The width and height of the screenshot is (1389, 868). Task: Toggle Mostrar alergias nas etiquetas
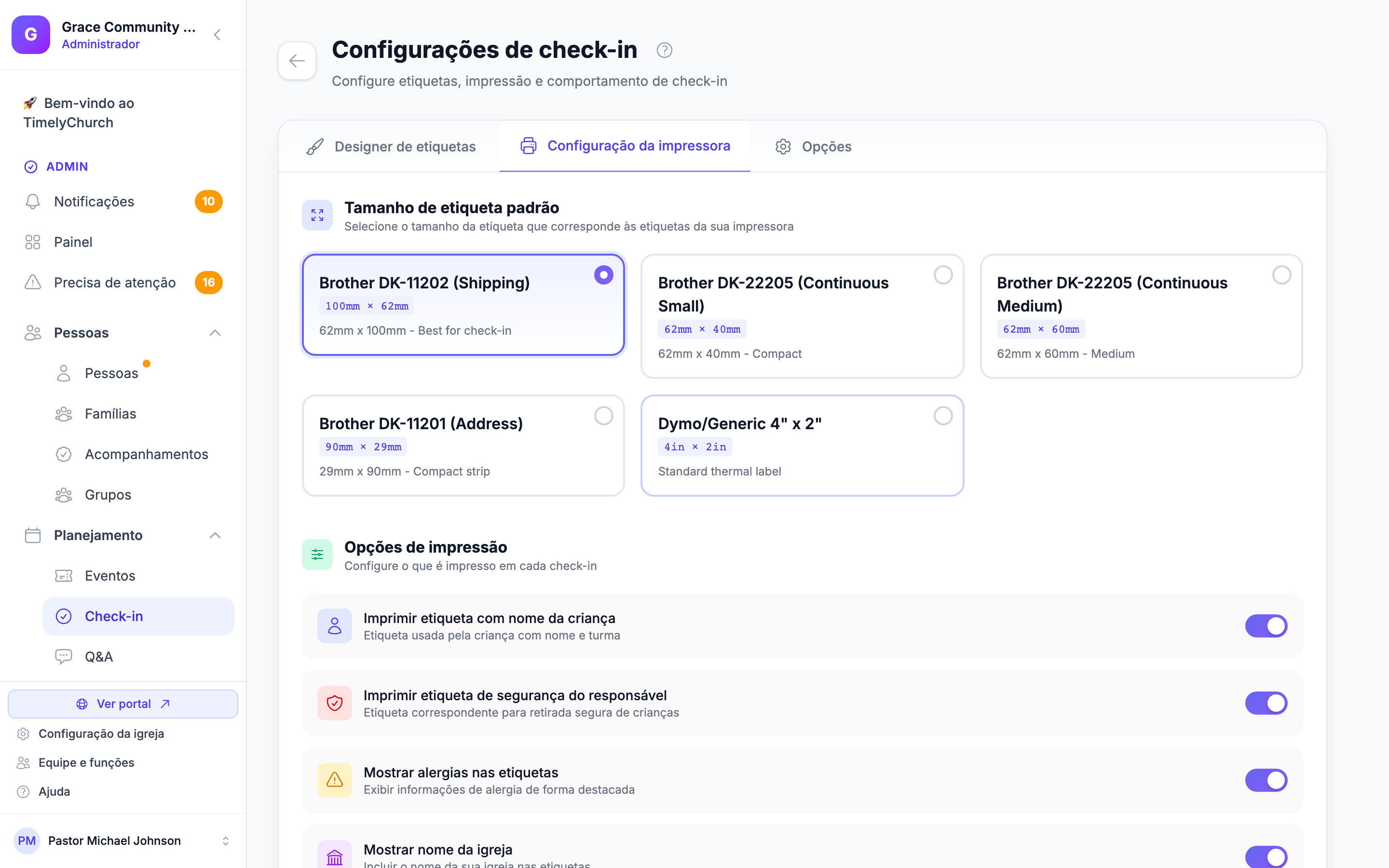1266,781
